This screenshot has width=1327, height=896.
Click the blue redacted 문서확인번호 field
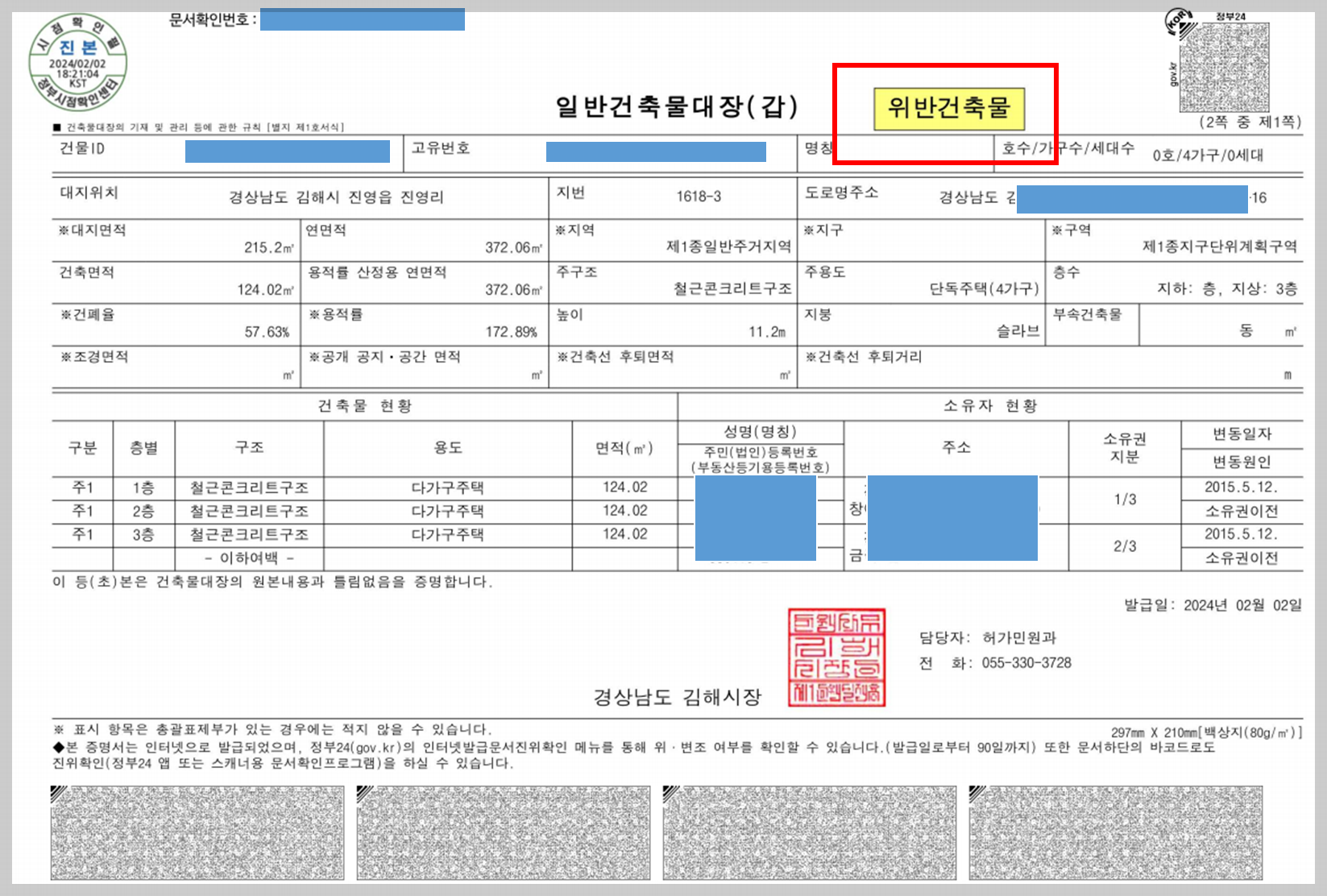coord(361,19)
